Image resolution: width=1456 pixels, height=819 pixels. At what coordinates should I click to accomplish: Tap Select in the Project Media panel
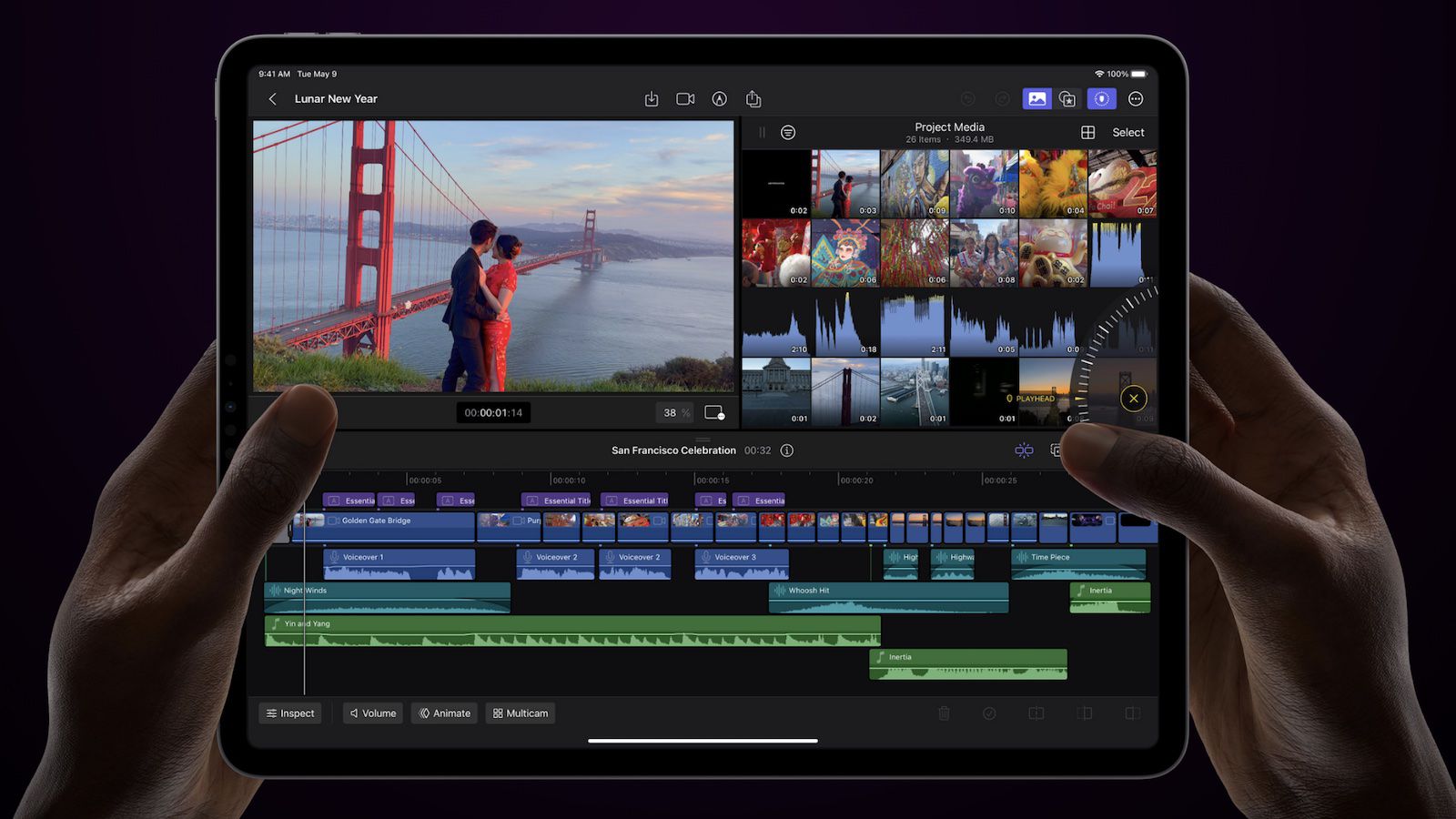(1127, 132)
